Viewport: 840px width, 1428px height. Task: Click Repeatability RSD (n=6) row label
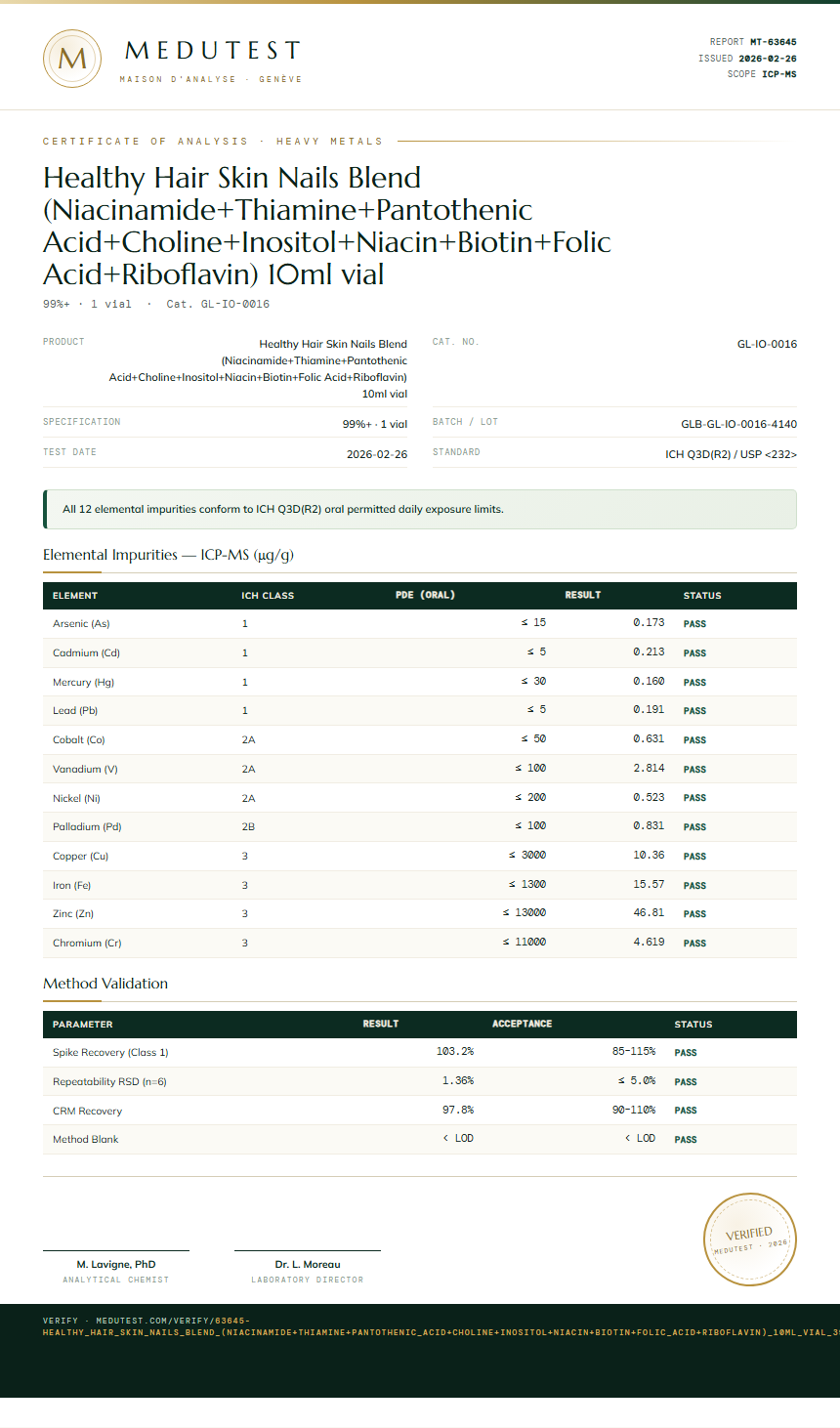coord(109,1081)
